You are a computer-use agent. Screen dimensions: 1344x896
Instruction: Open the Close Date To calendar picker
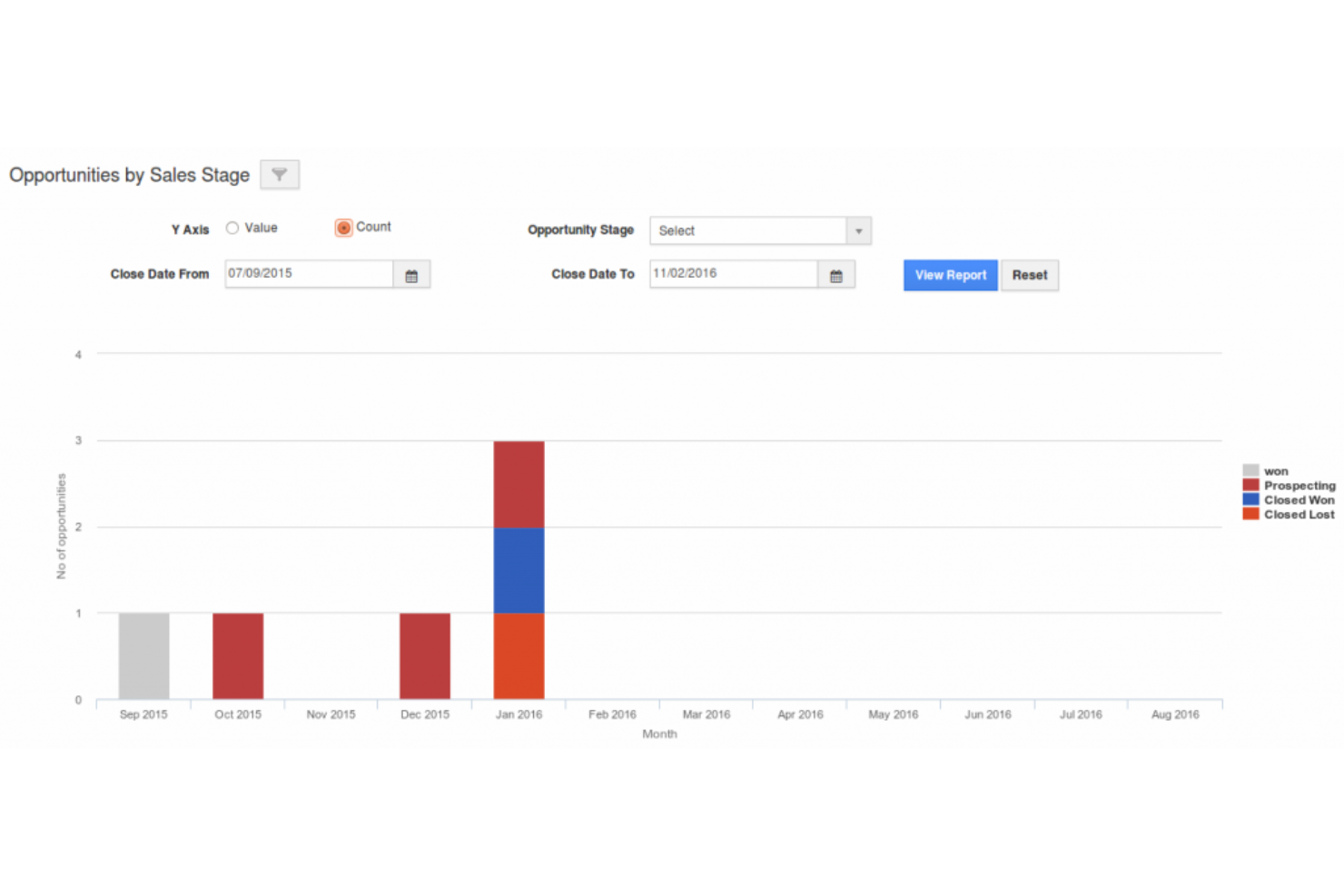tap(835, 273)
